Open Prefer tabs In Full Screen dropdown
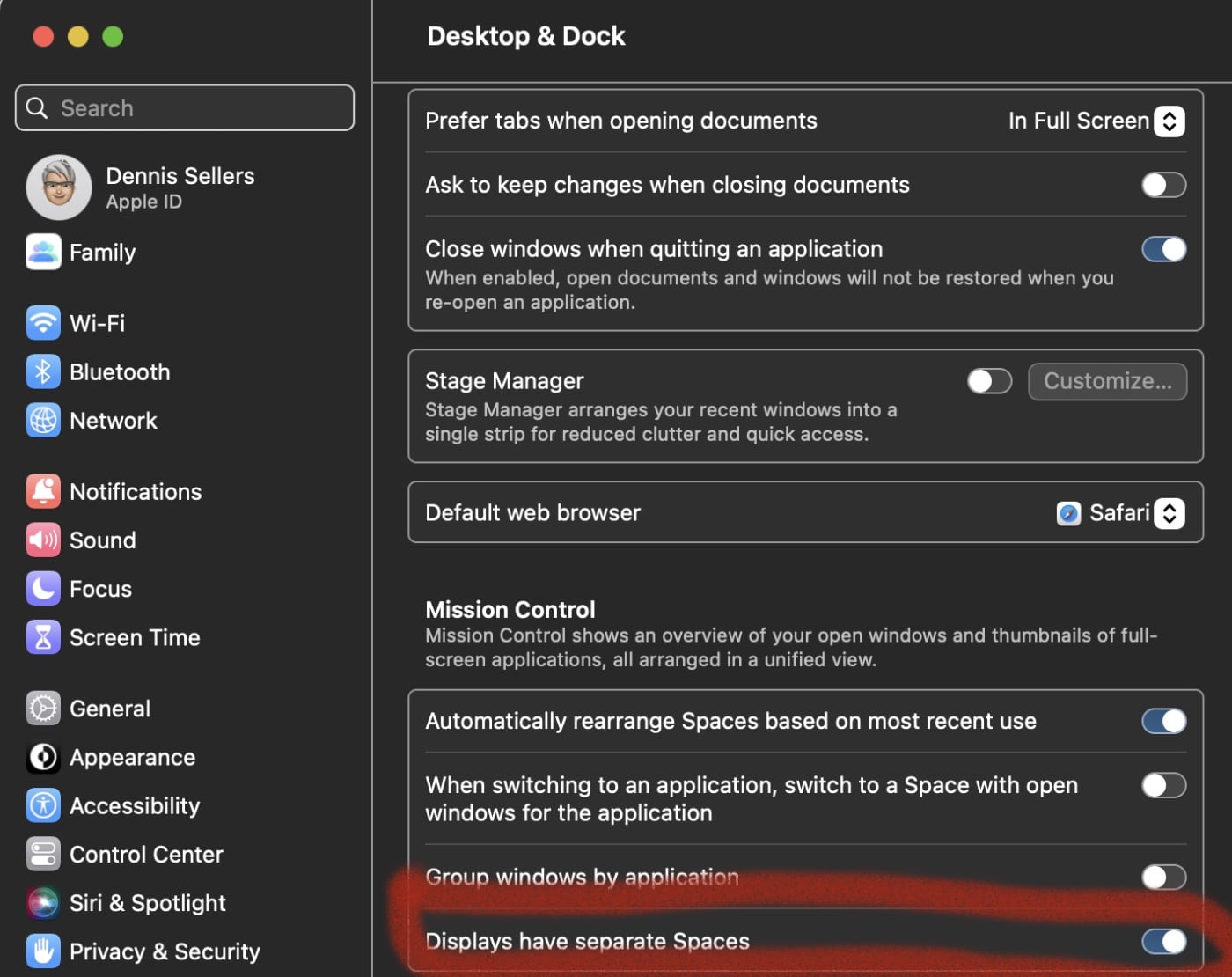This screenshot has width=1232, height=977. (x=1169, y=121)
